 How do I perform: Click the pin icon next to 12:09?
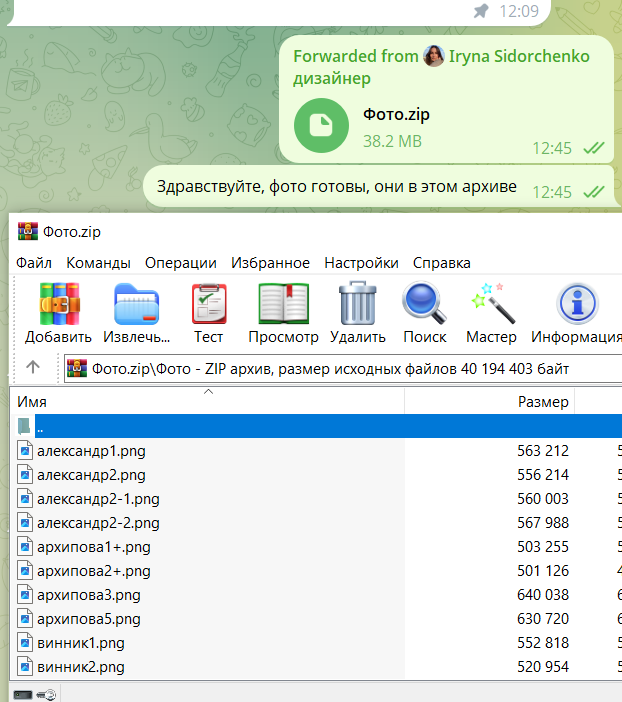481,11
